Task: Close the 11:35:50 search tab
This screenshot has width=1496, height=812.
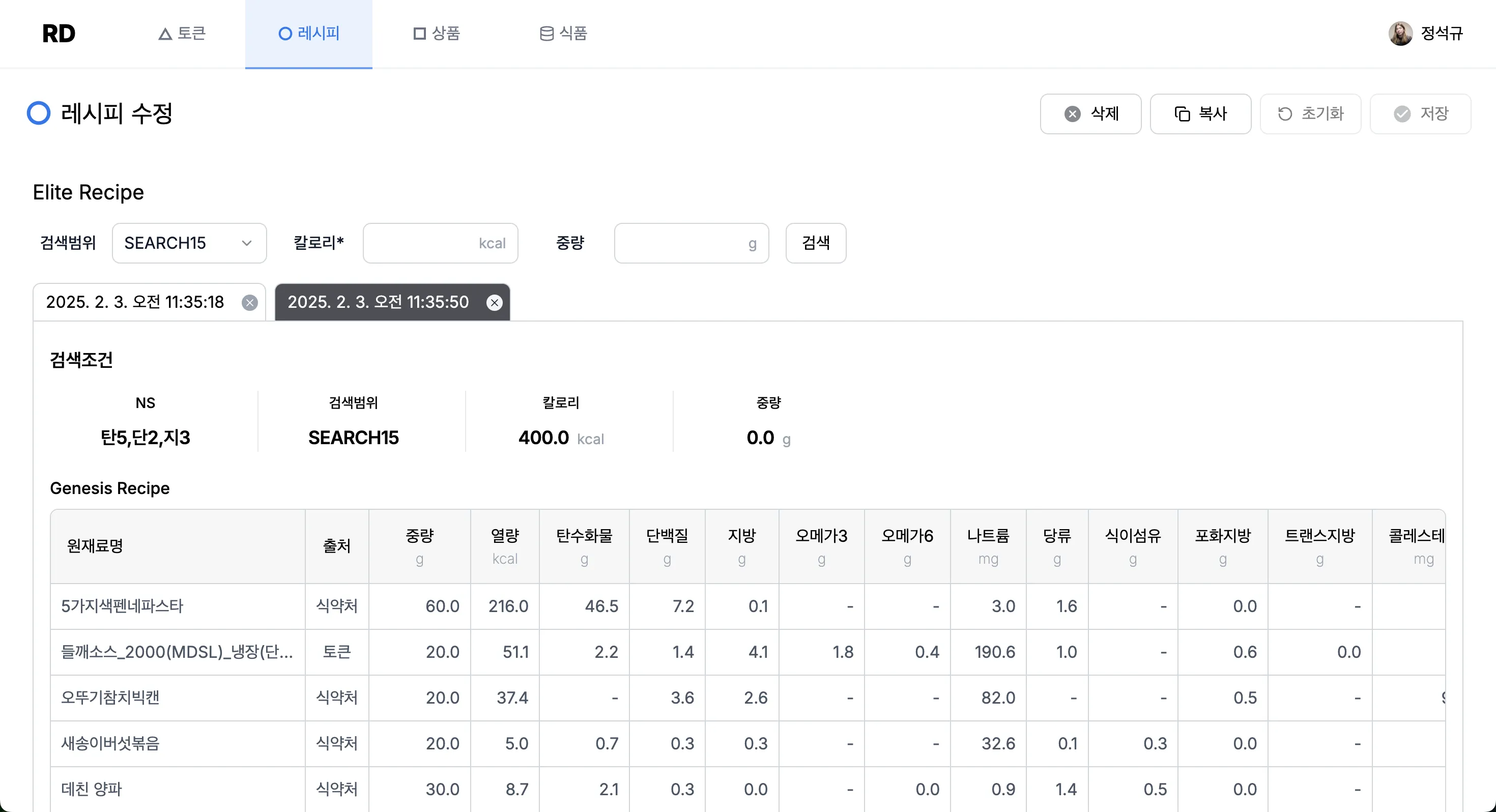Action: tap(494, 303)
